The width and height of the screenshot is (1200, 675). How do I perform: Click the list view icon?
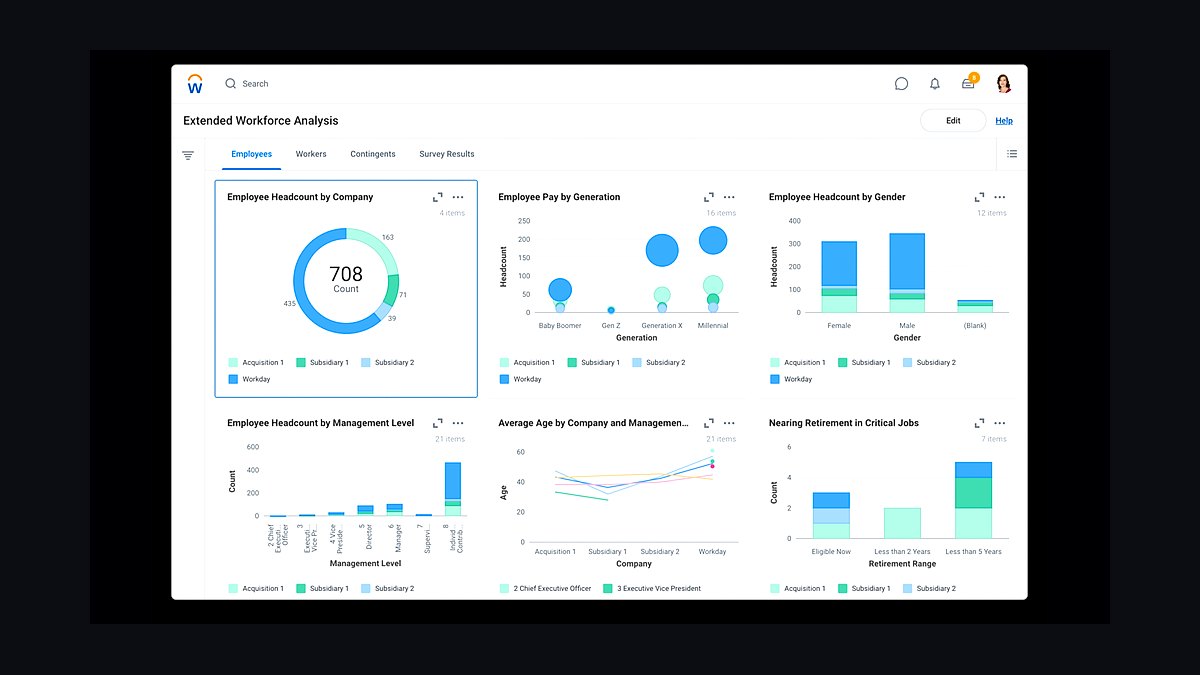(x=1012, y=154)
